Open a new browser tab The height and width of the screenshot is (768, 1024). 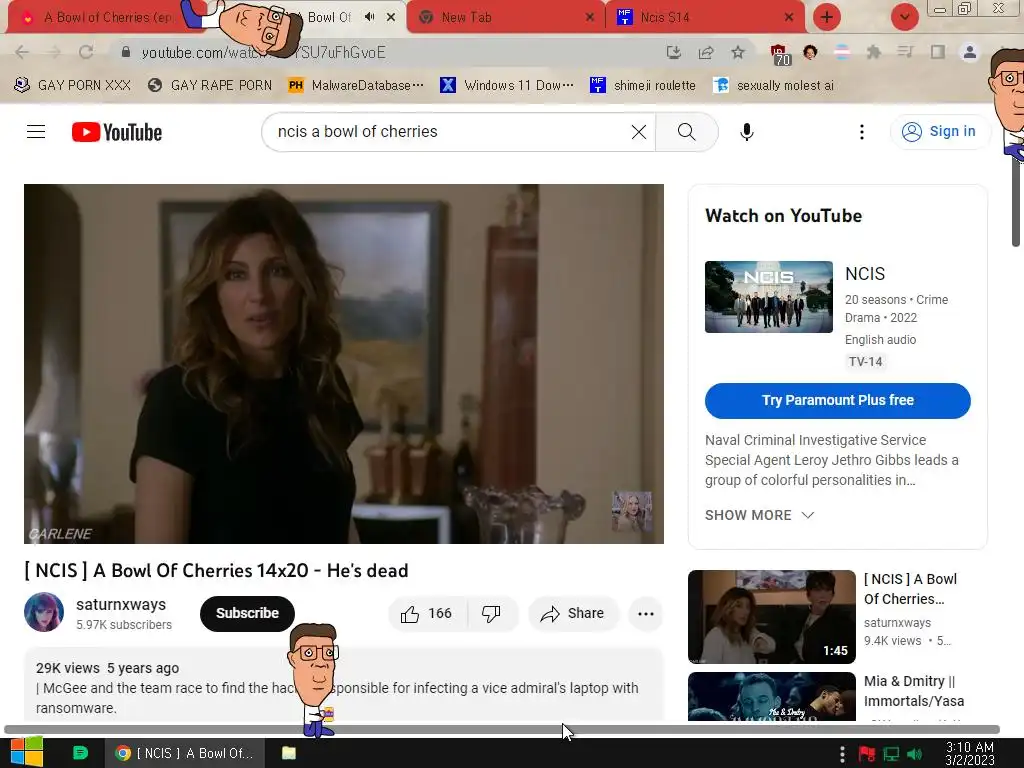coord(827,17)
